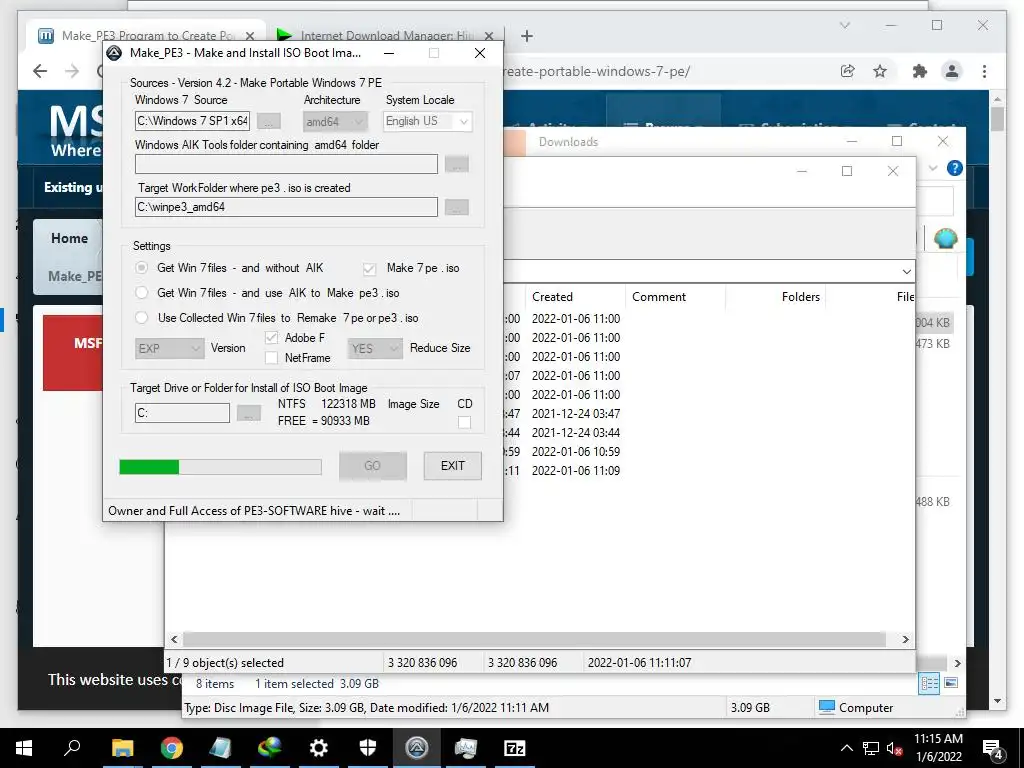Click Target WorkFolder input field
Viewport: 1024px width, 768px height.
pyautogui.click(x=286, y=207)
